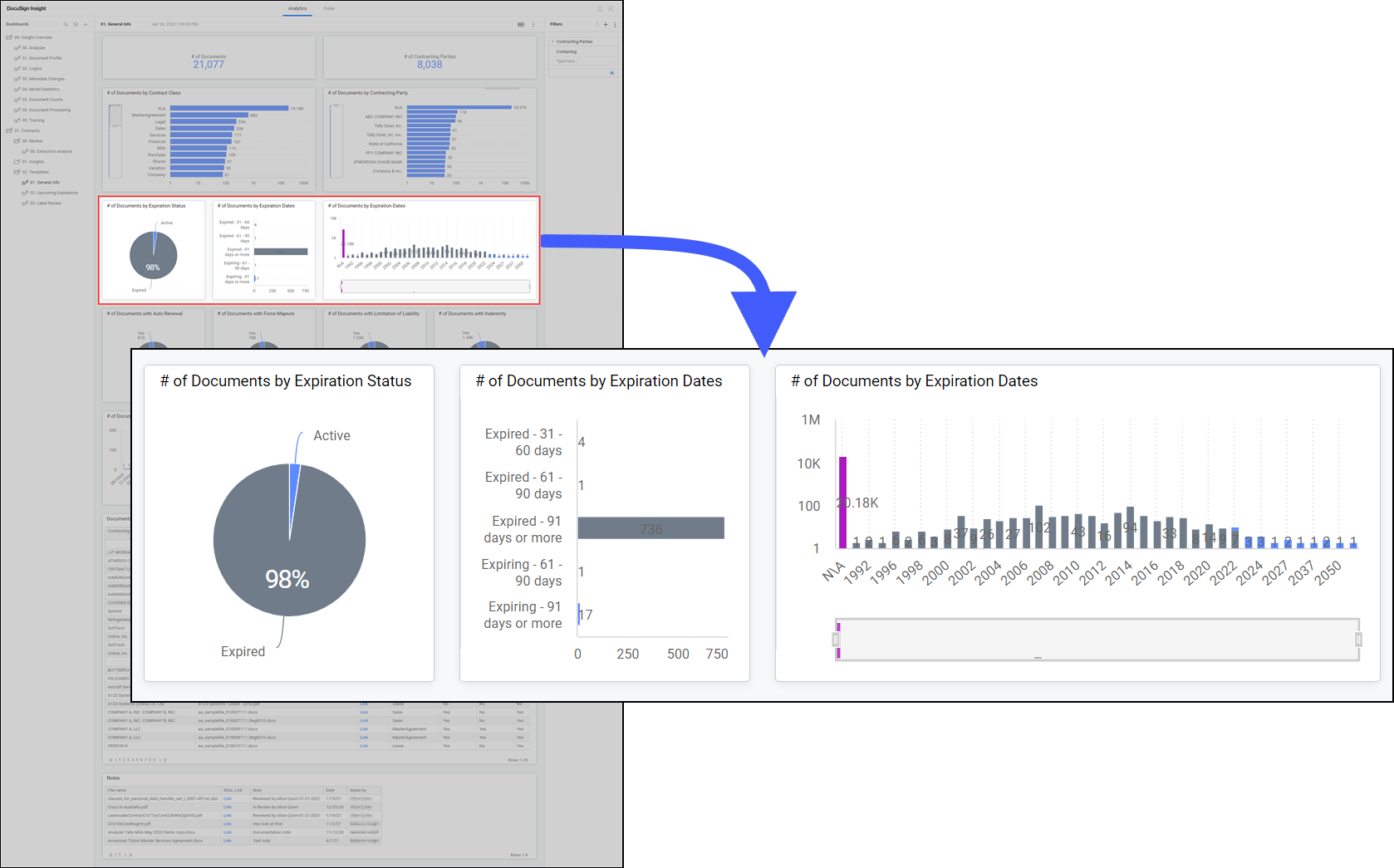Collapse the Contracting Parties filter
The width and height of the screenshot is (1394, 868).
click(x=552, y=42)
